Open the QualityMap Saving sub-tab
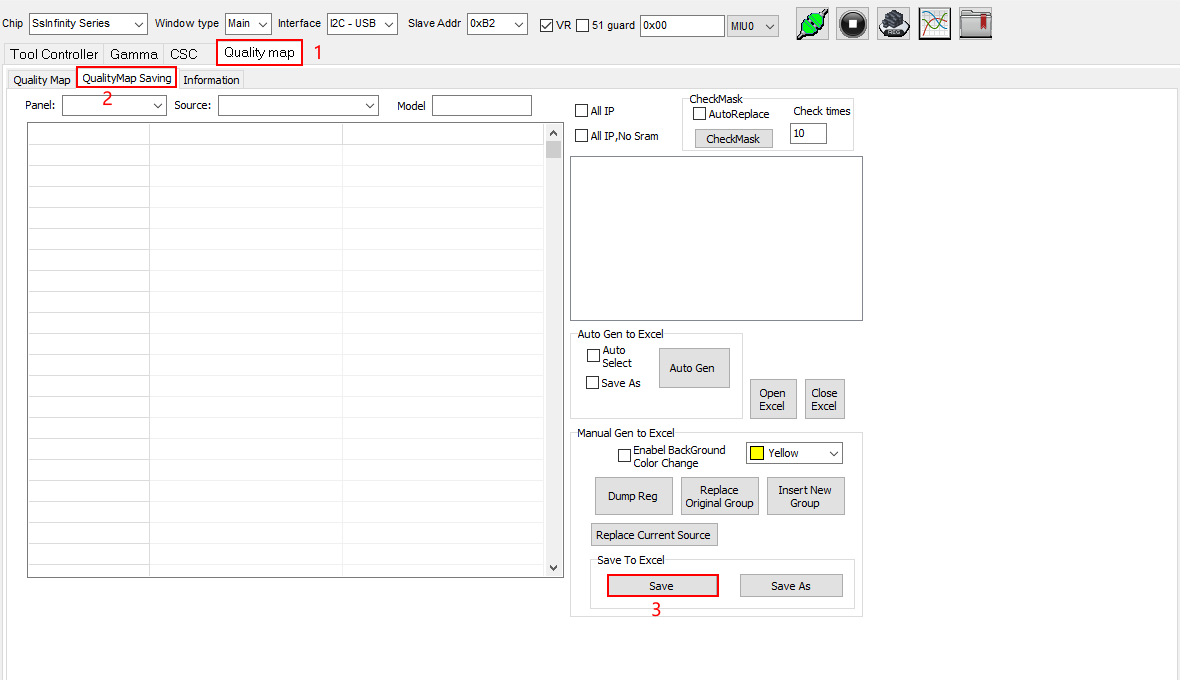The image size is (1180, 680). [126, 78]
